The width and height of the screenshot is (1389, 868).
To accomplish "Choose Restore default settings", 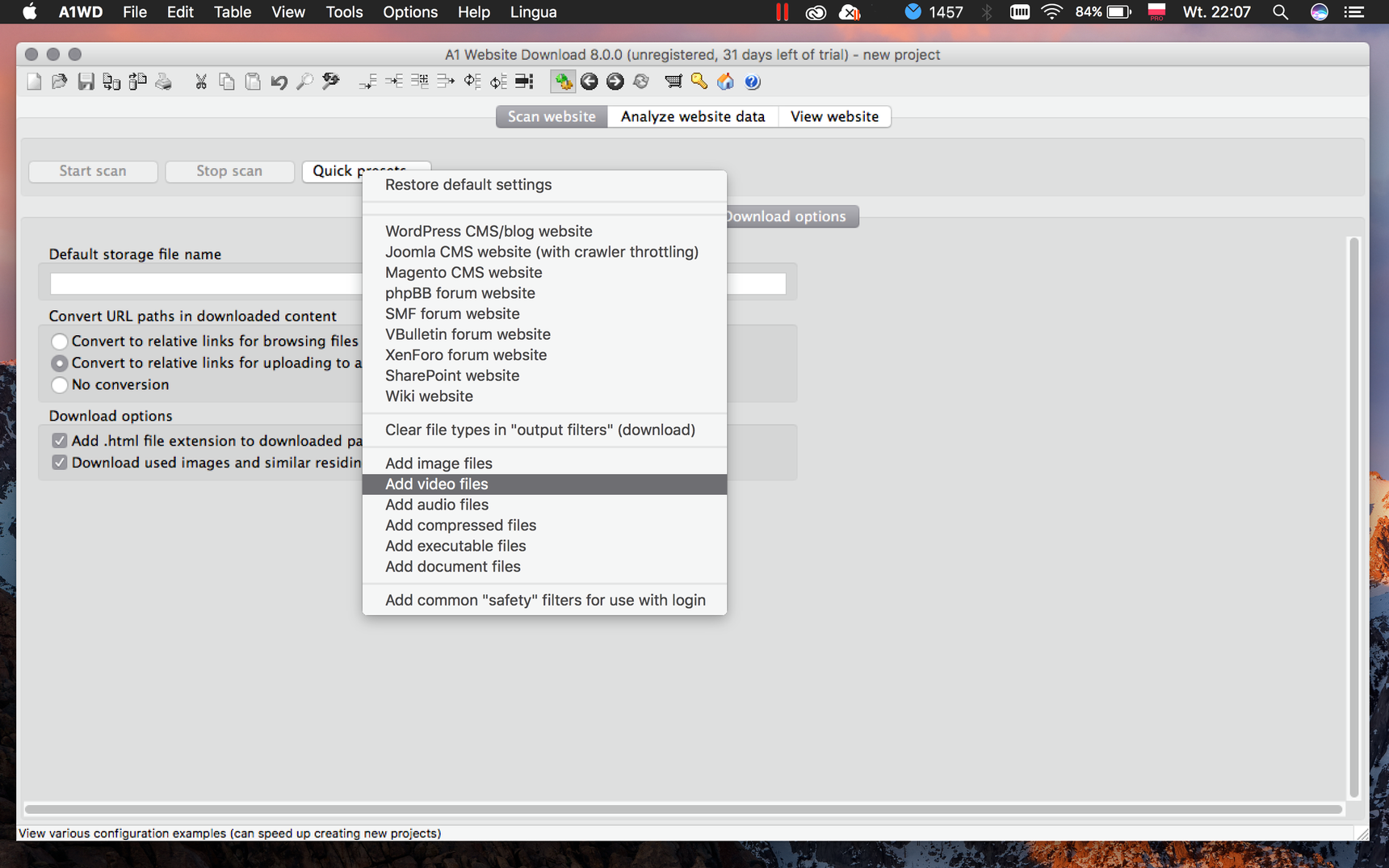I will (544, 185).
